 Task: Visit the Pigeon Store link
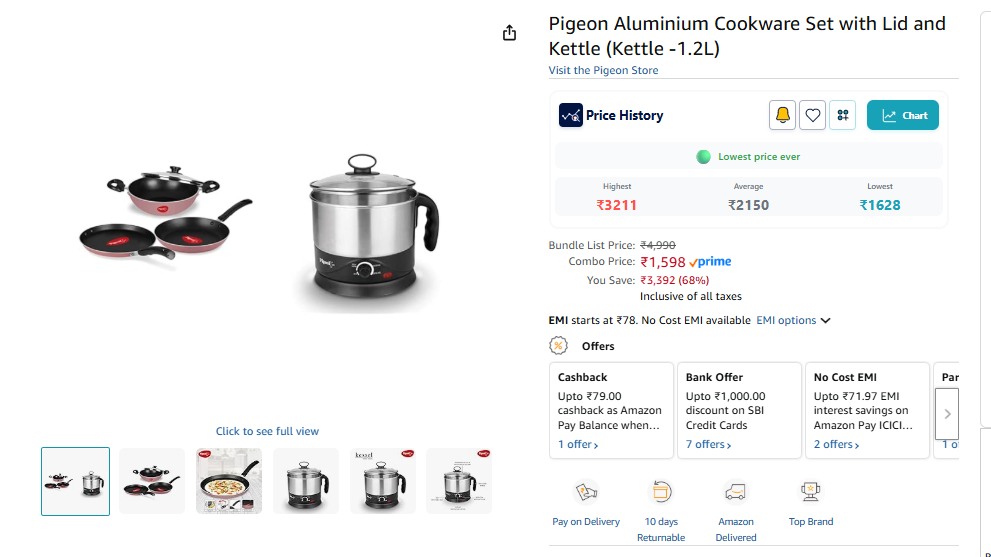(603, 70)
